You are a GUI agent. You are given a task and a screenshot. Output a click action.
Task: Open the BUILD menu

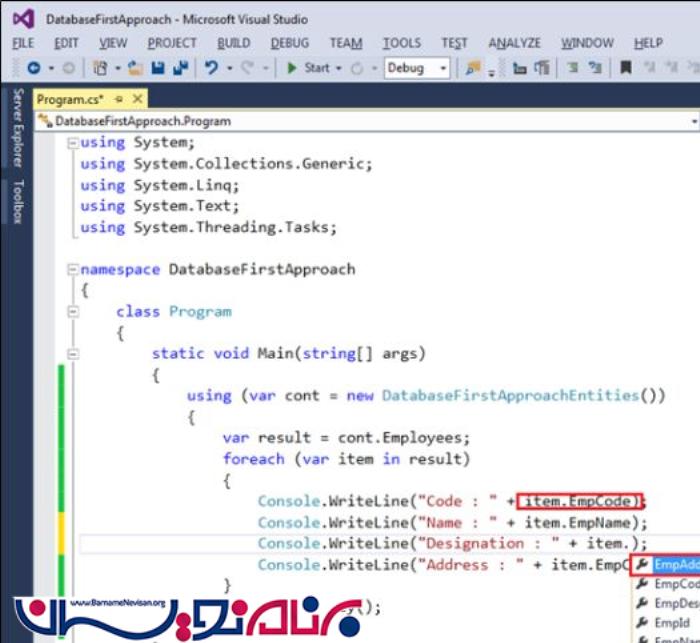tap(234, 43)
